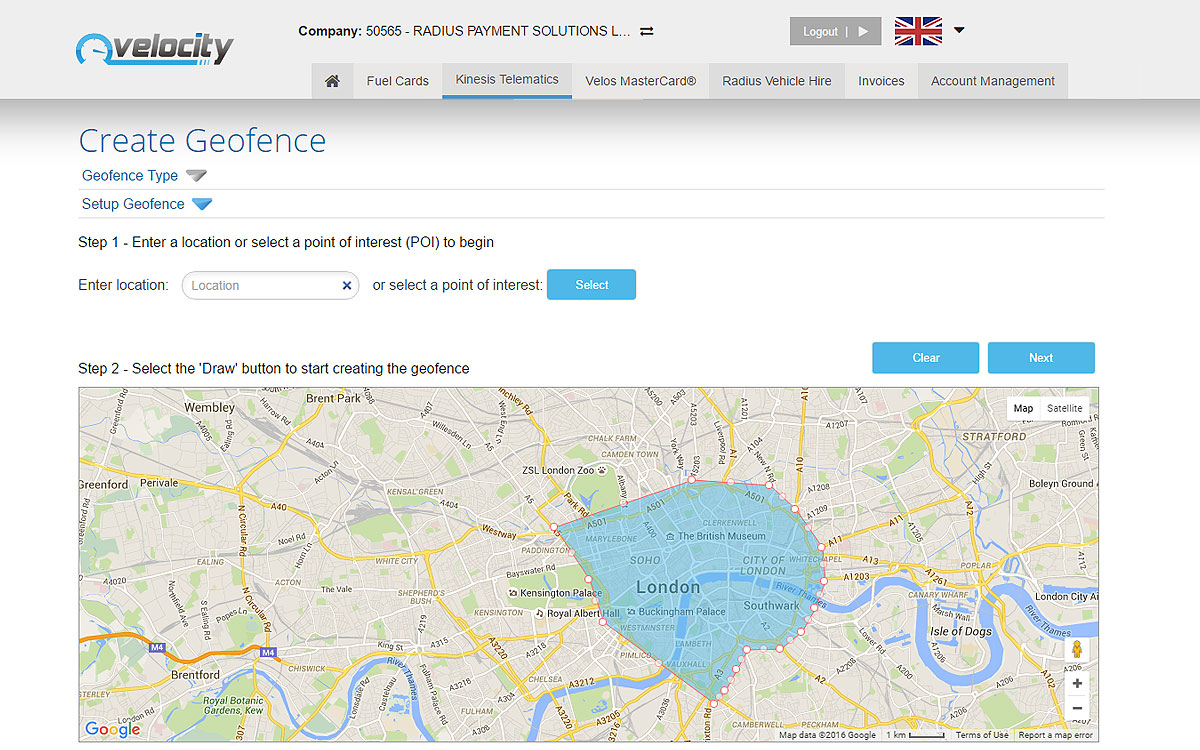Screen dimensions: 1200x750
Task: Click the Geofence Type heading
Action: 130,176
